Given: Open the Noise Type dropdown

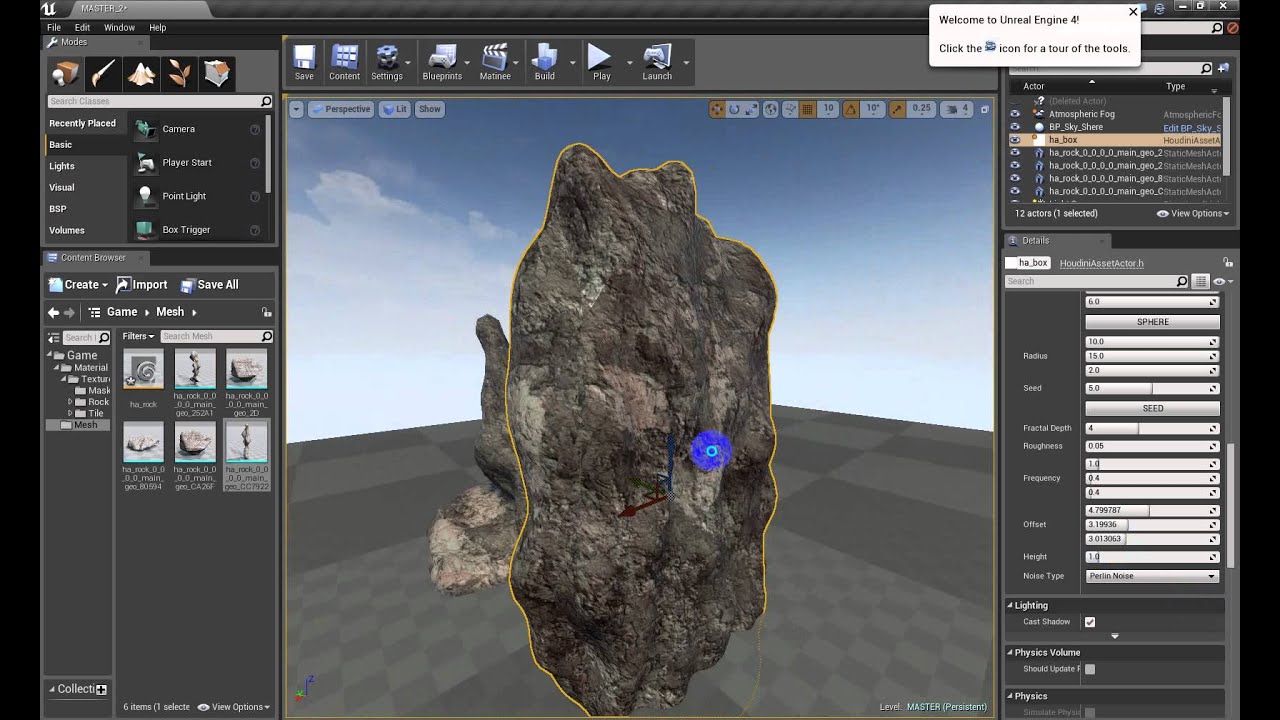Looking at the screenshot, I should click(x=1152, y=576).
